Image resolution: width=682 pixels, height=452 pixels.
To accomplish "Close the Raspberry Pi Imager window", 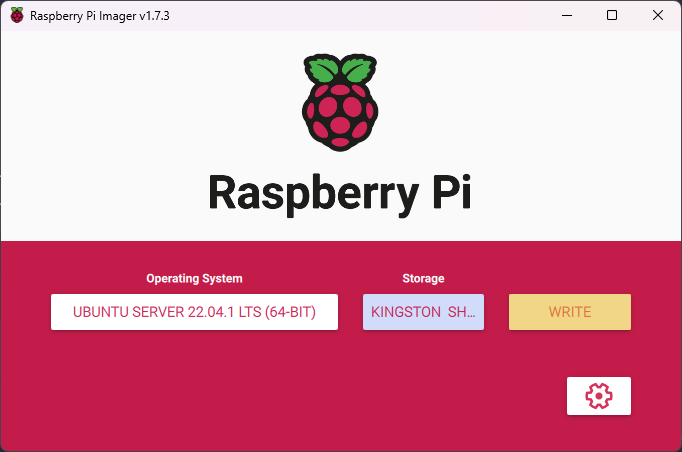I will pyautogui.click(x=658, y=16).
